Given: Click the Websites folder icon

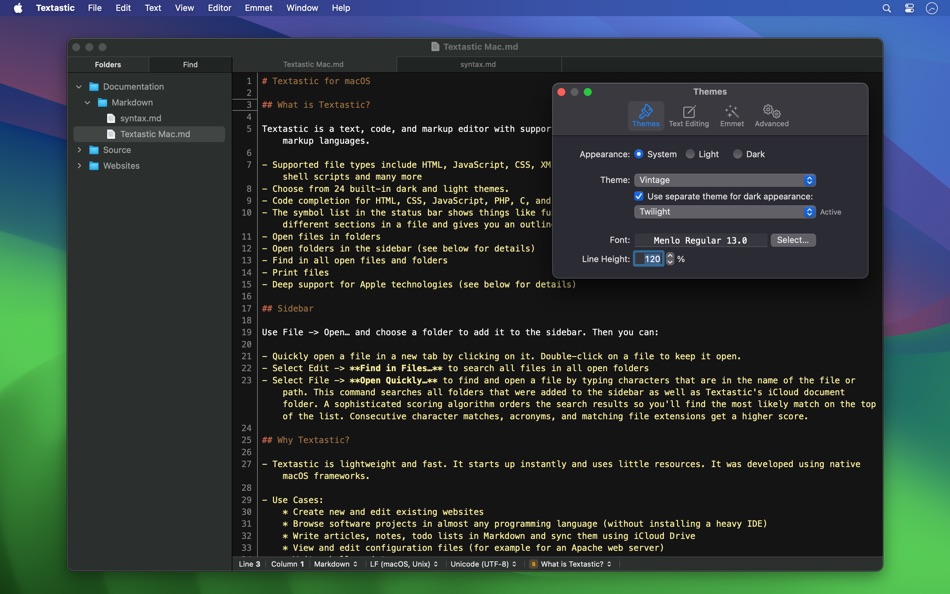Looking at the screenshot, I should [x=94, y=165].
